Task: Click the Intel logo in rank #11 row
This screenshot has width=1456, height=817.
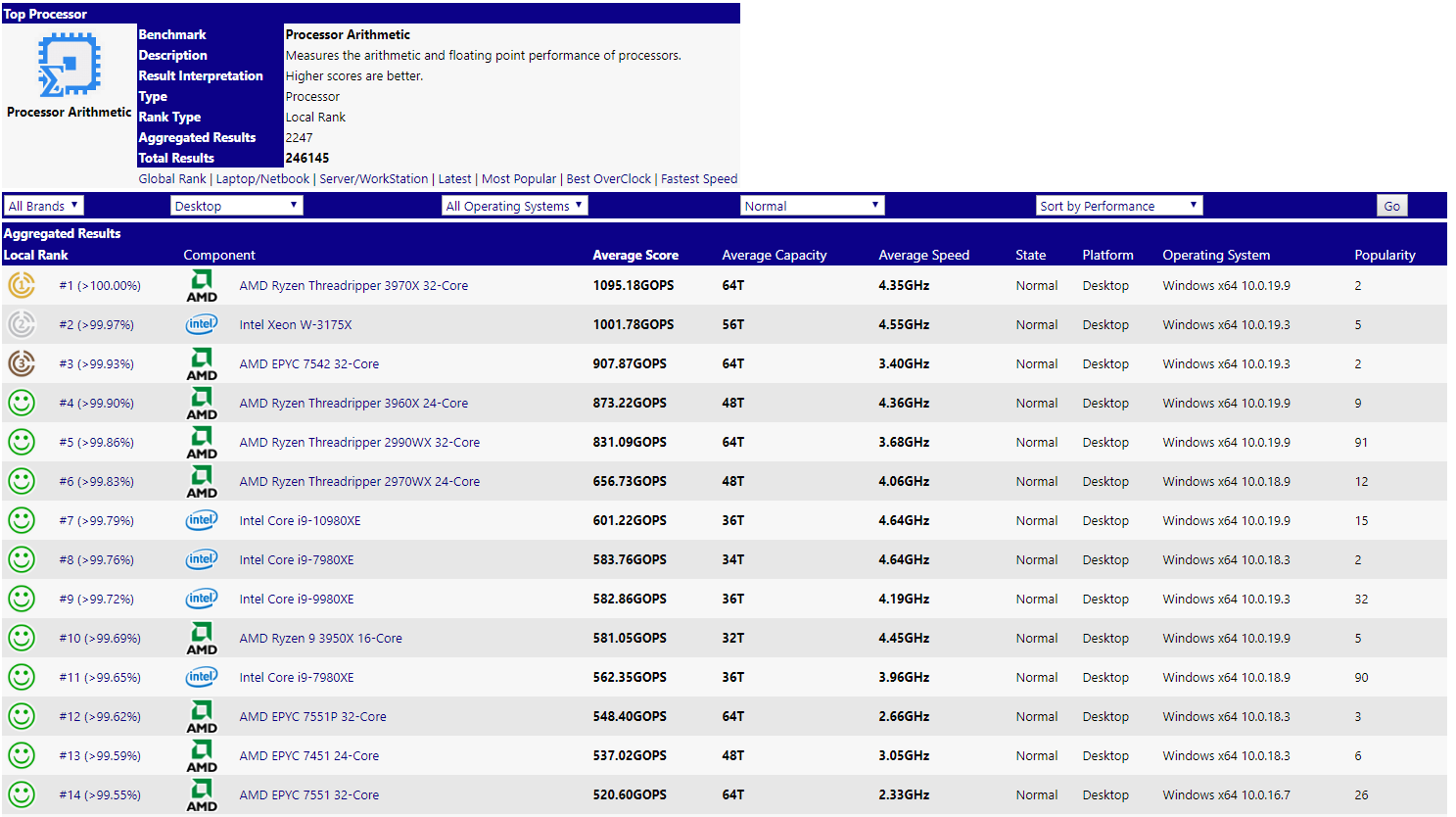Action: click(202, 677)
